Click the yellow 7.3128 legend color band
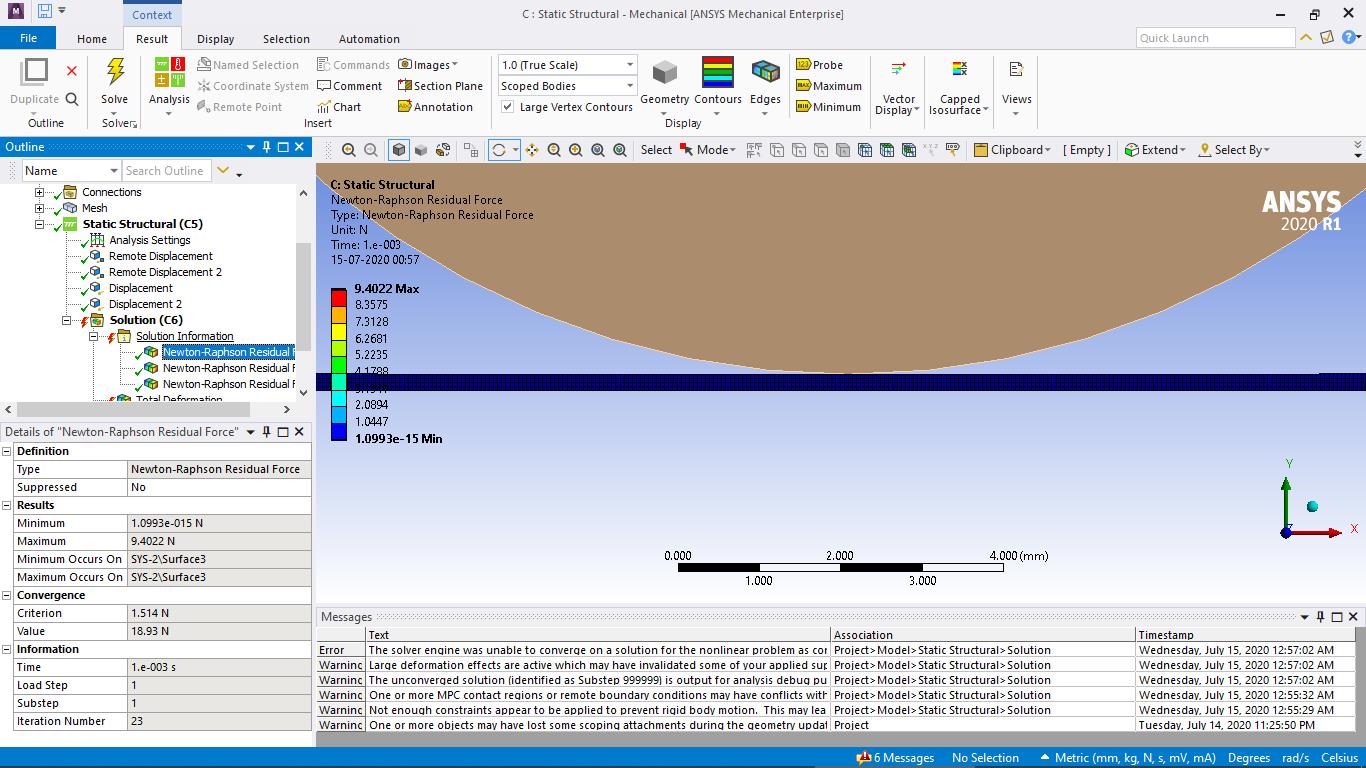The height and width of the screenshot is (768, 1366). coord(339,330)
